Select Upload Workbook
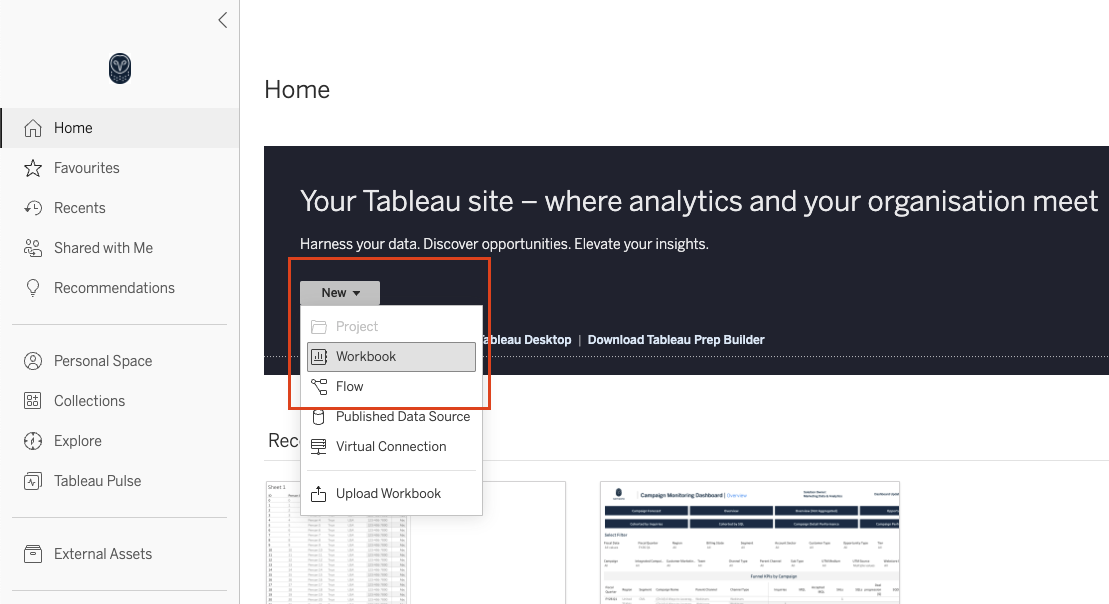The height and width of the screenshot is (604, 1109). (x=388, y=493)
